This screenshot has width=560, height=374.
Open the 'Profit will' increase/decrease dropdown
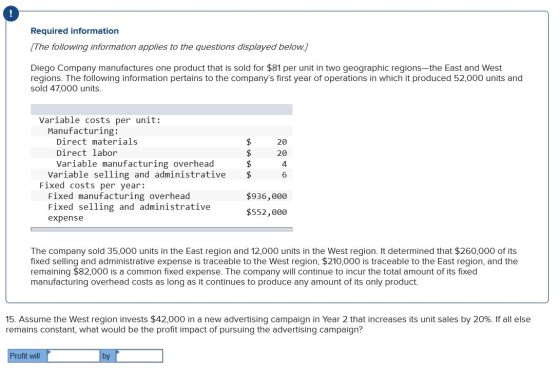tap(73, 356)
